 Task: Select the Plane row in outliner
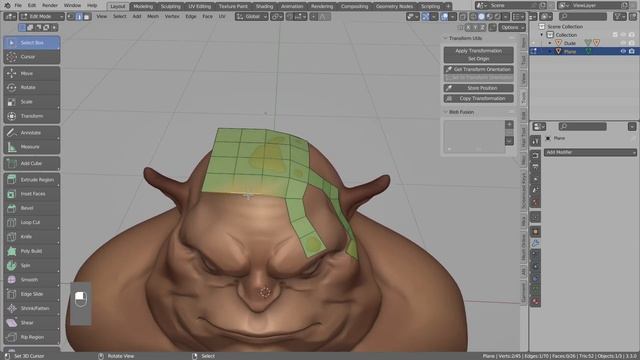coord(584,51)
